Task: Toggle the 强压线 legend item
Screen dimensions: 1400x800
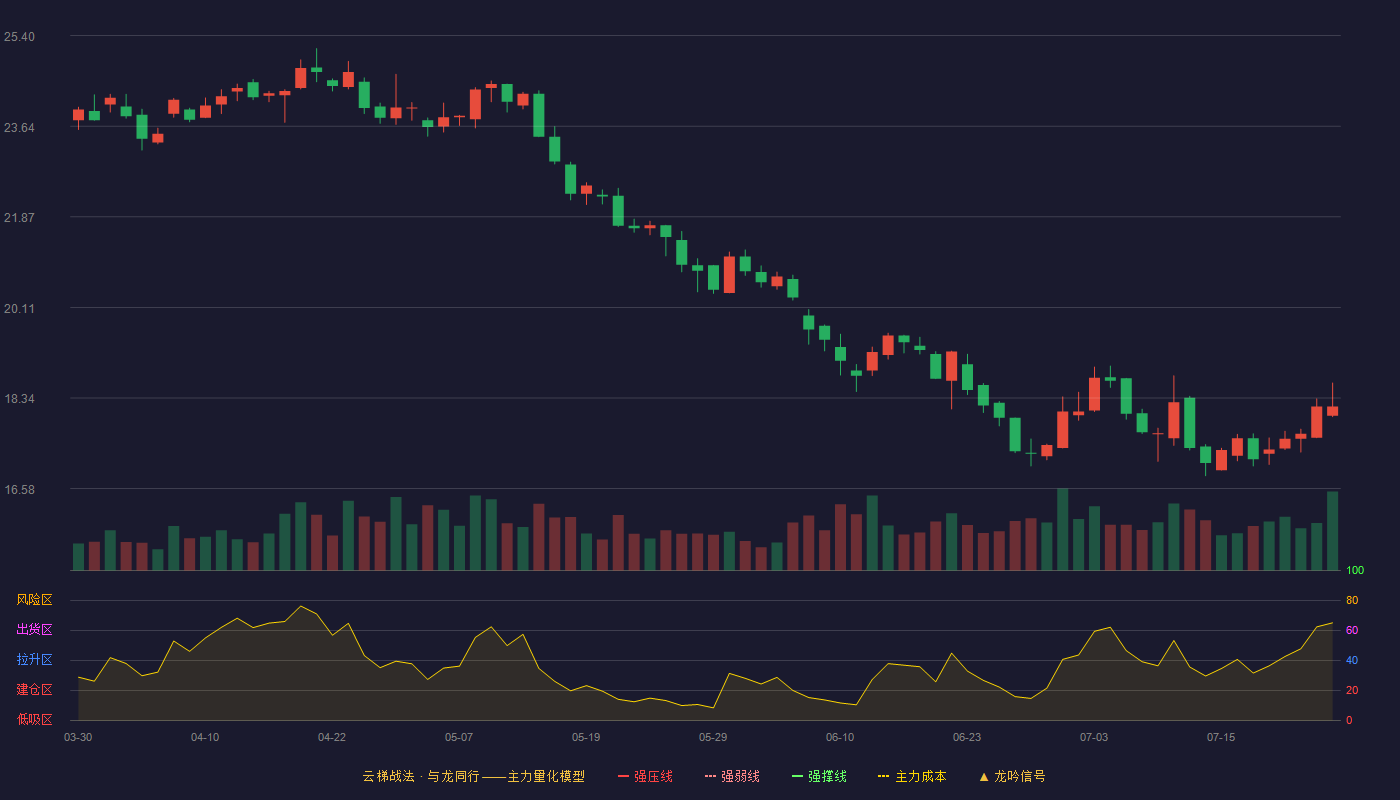Action: click(x=645, y=776)
